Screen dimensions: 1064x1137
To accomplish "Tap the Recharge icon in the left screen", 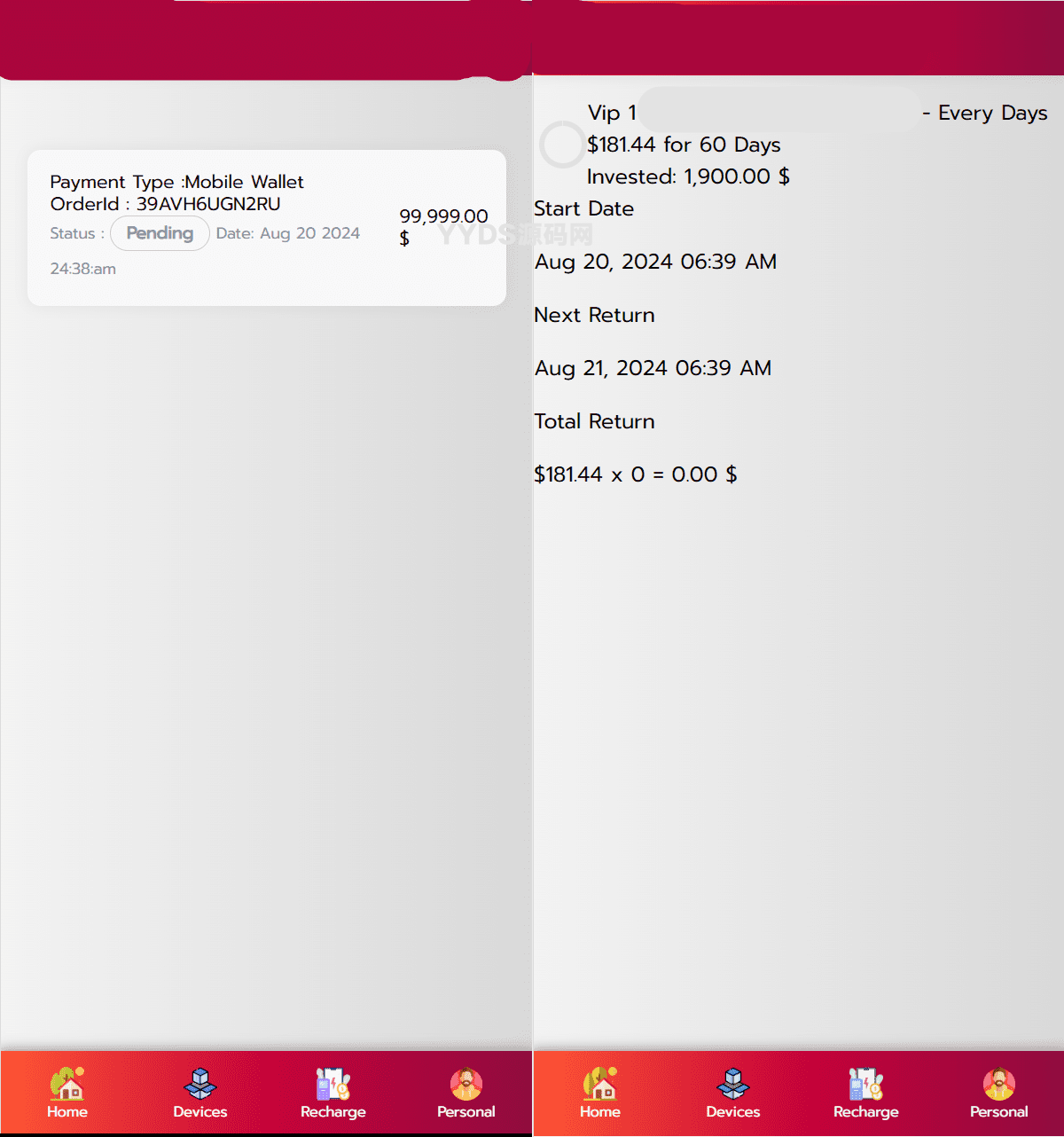I will 333,1092.
